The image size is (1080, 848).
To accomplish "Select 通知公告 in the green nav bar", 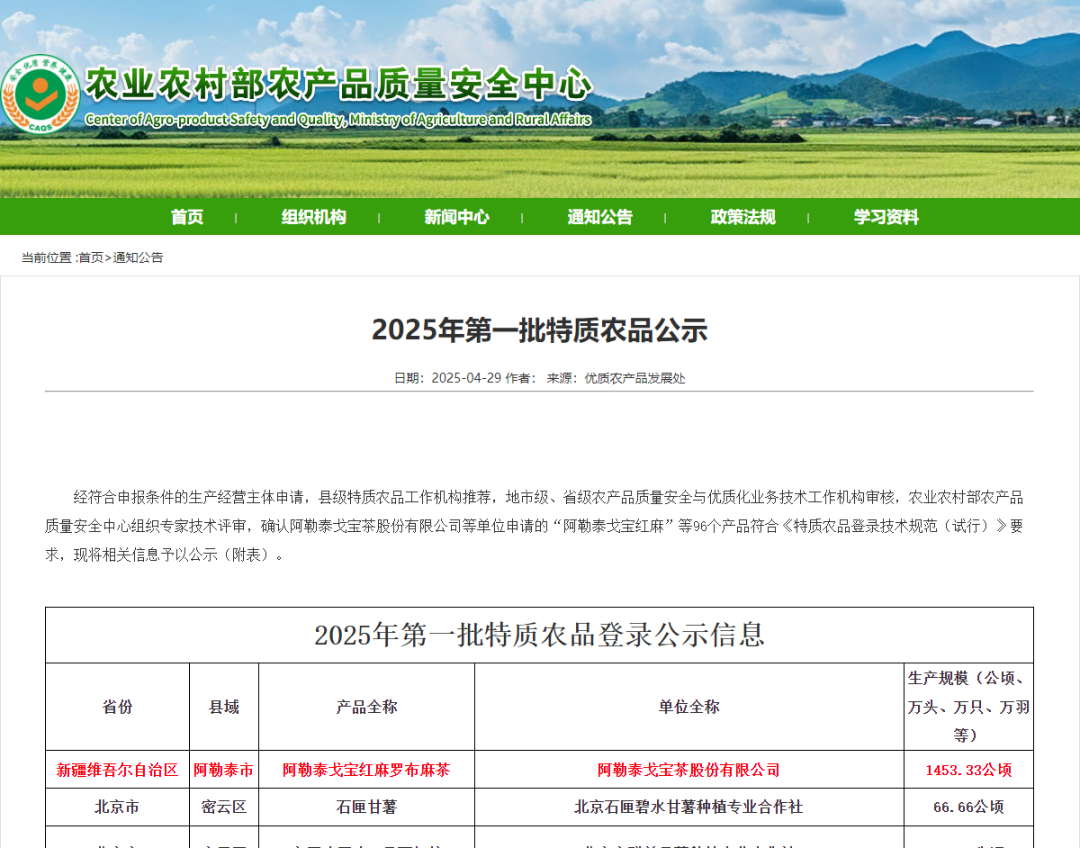I will click(x=600, y=217).
